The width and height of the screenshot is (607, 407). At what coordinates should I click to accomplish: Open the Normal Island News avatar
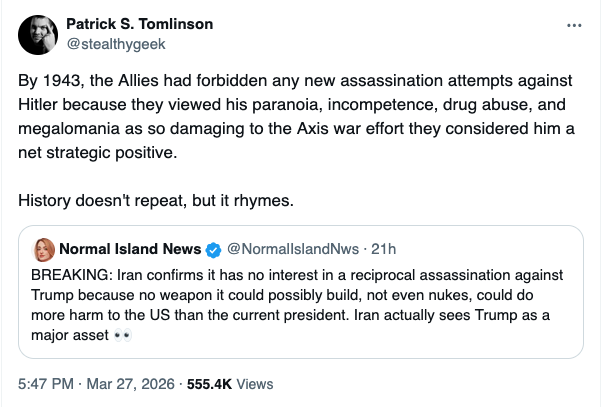click(x=44, y=248)
